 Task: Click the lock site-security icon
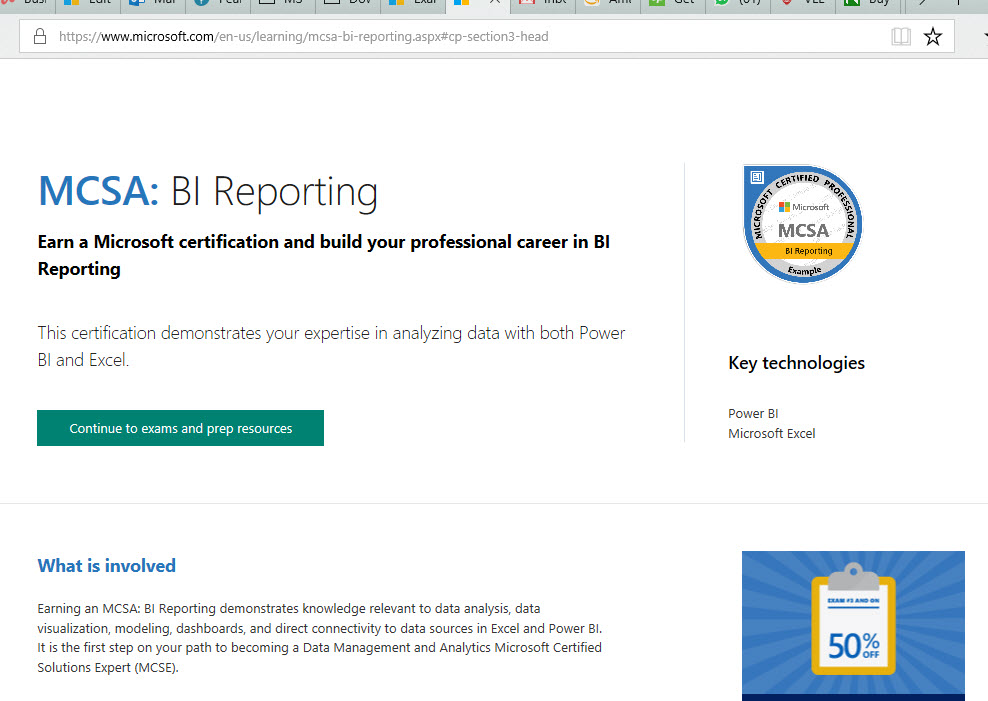[x=40, y=37]
